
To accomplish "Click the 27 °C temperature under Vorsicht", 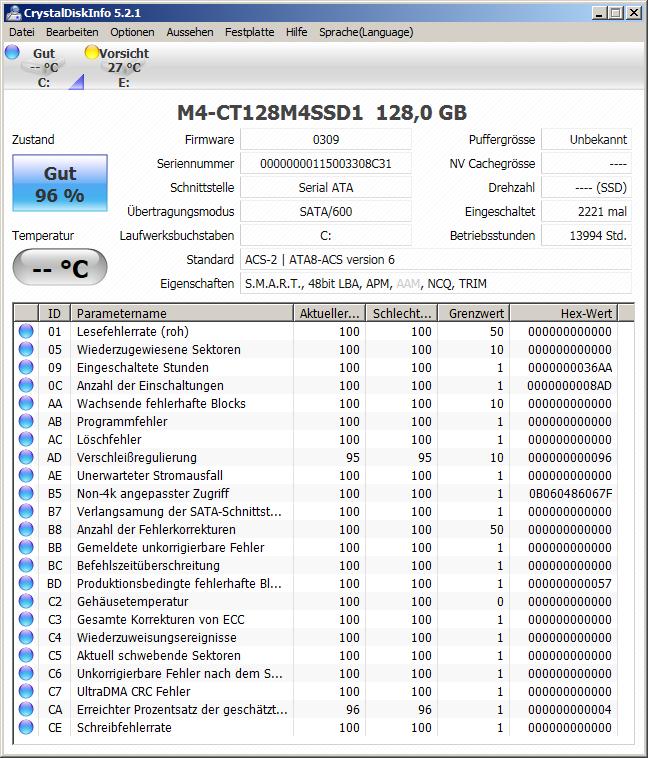I will coord(124,67).
